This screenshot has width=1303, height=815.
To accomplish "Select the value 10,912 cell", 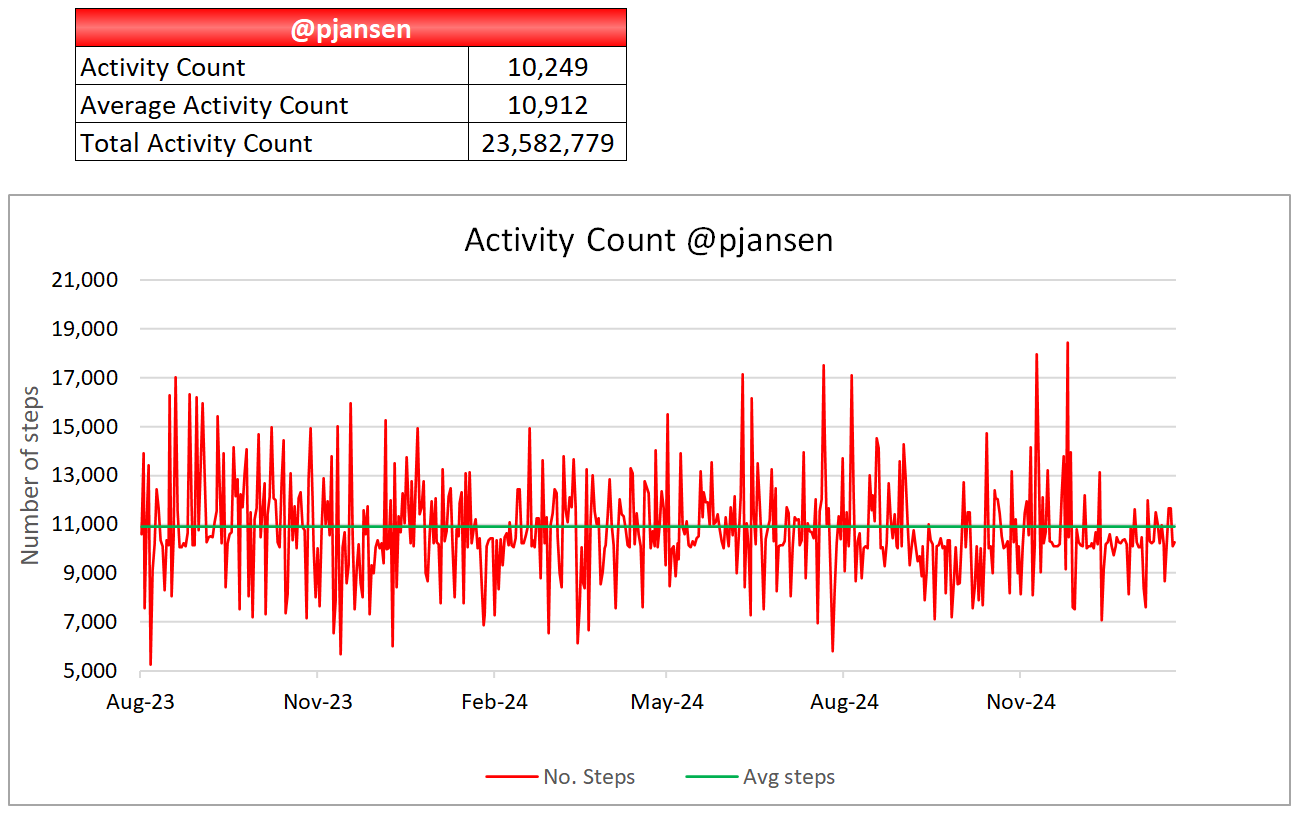I will [x=548, y=105].
